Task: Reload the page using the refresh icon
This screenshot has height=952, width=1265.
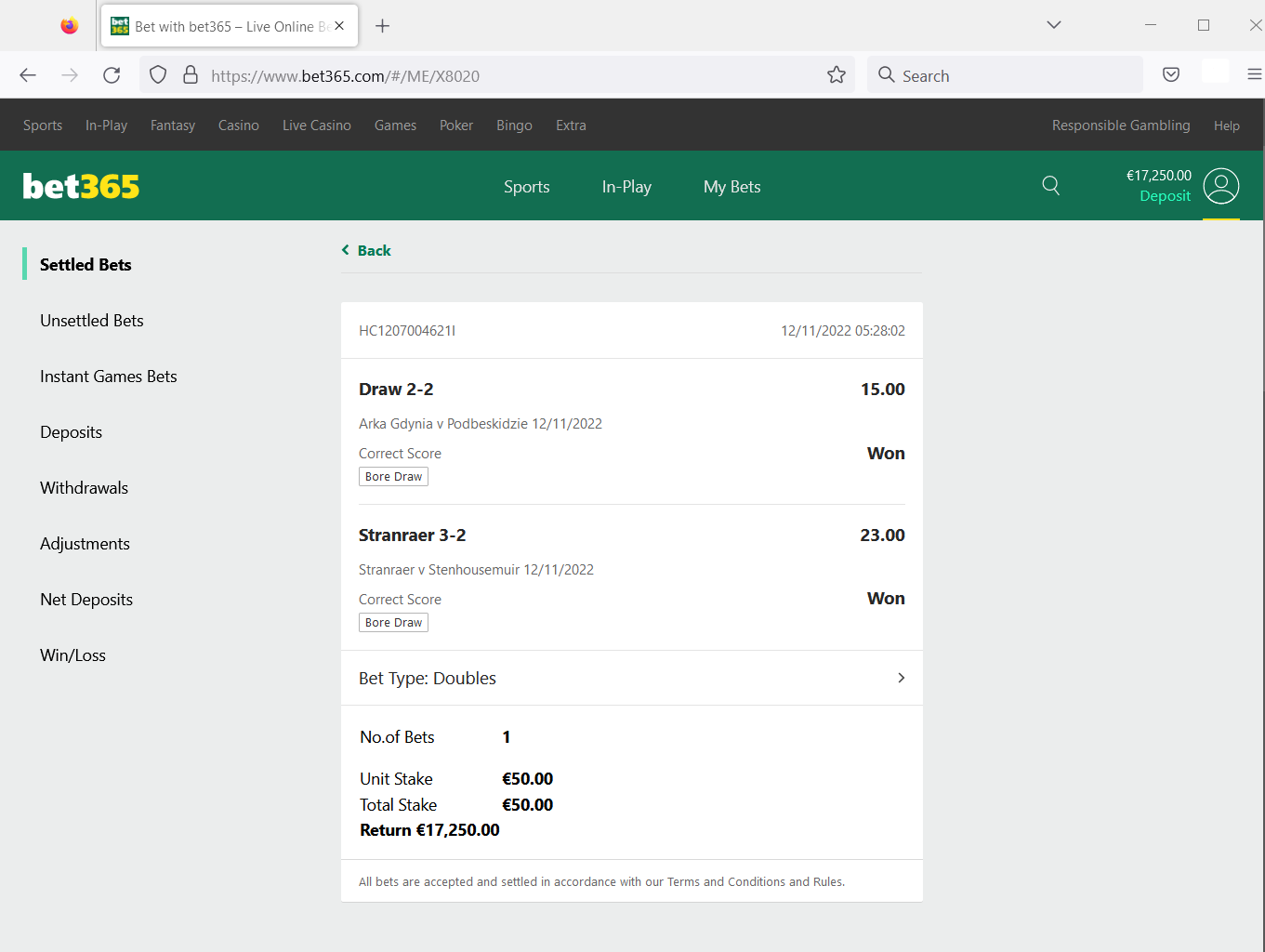Action: [112, 75]
